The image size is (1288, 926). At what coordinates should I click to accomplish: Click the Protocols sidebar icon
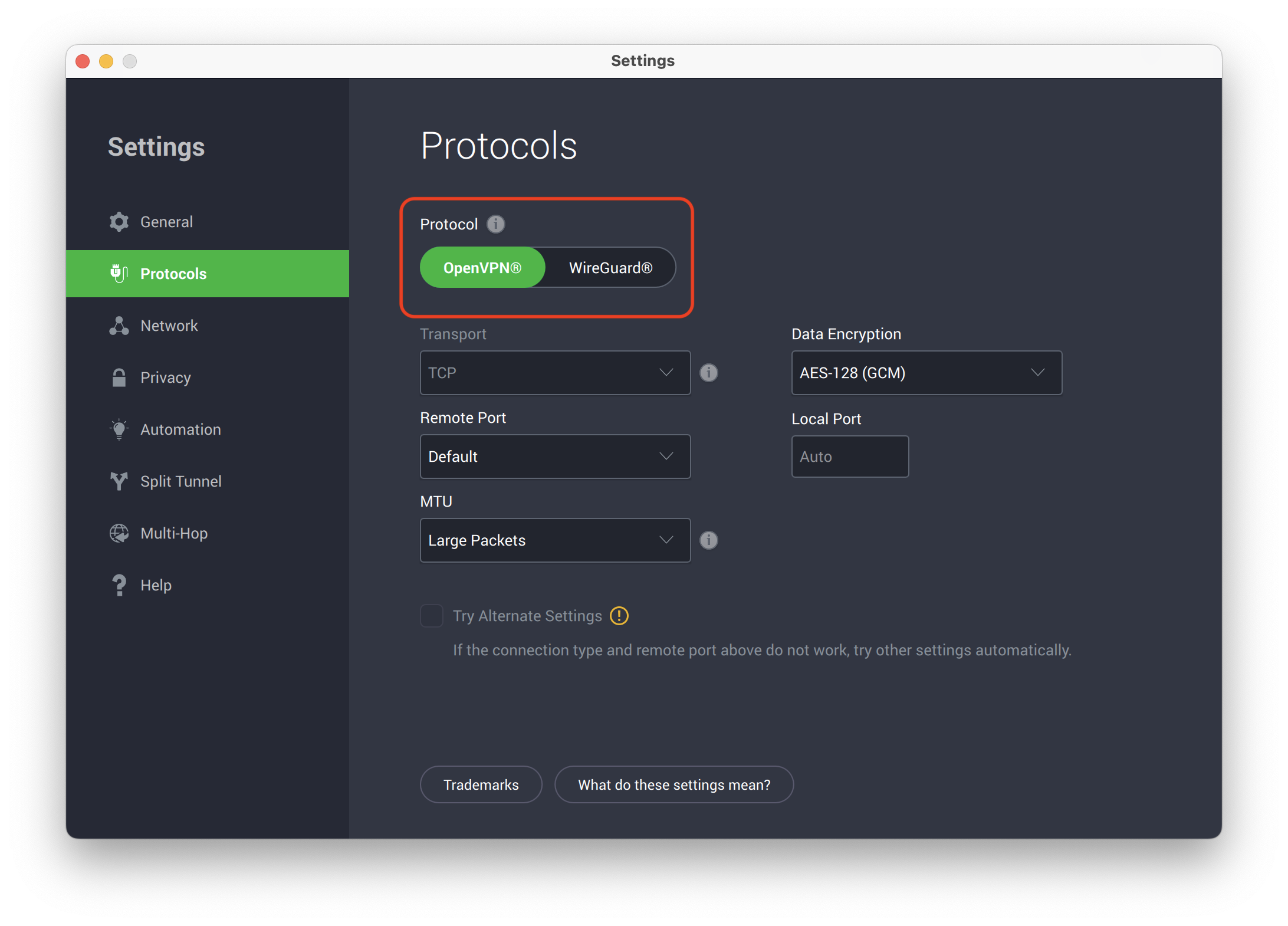pos(119,273)
